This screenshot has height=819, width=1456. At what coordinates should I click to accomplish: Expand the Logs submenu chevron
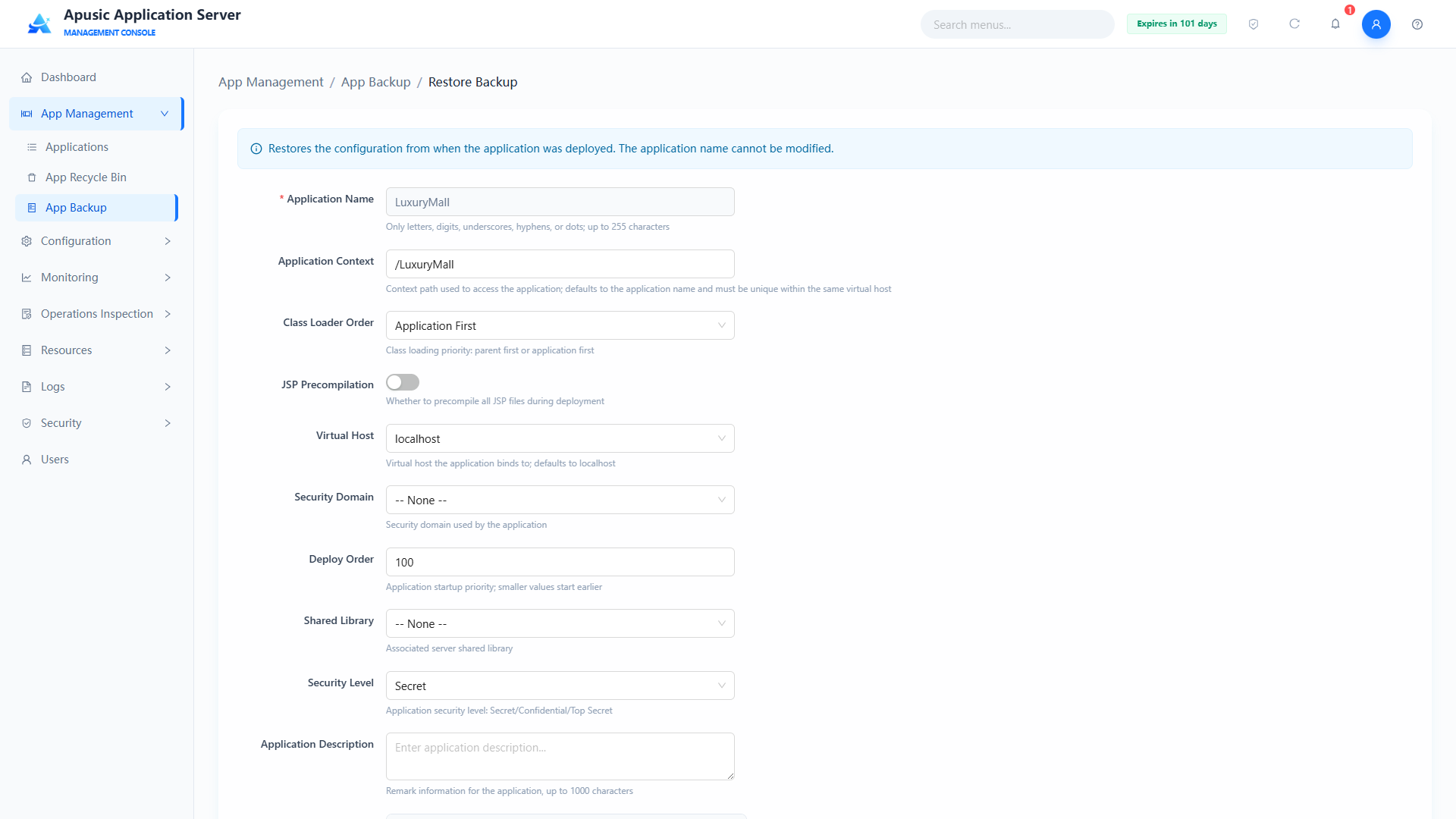168,387
